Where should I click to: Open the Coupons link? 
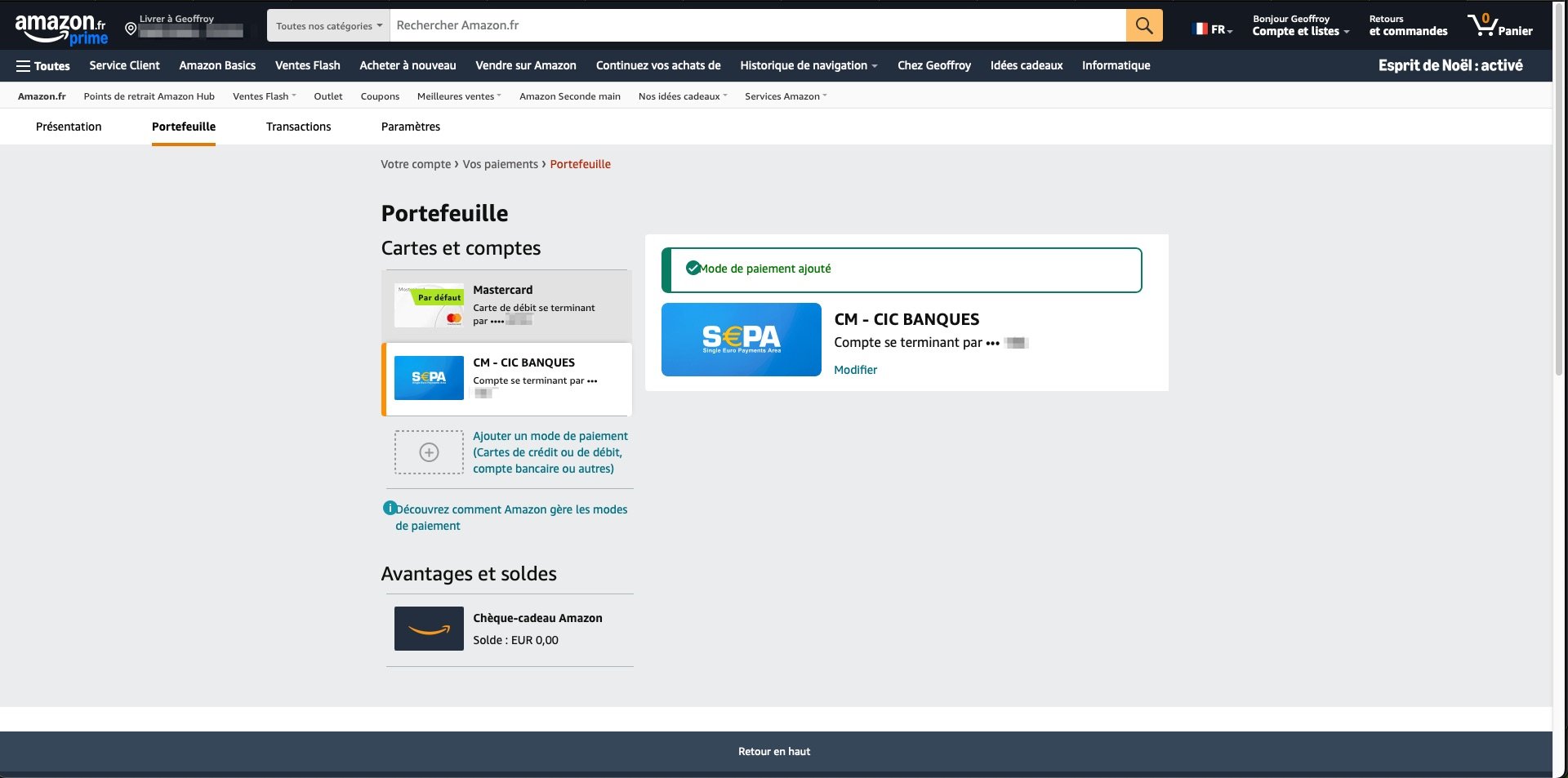(380, 96)
